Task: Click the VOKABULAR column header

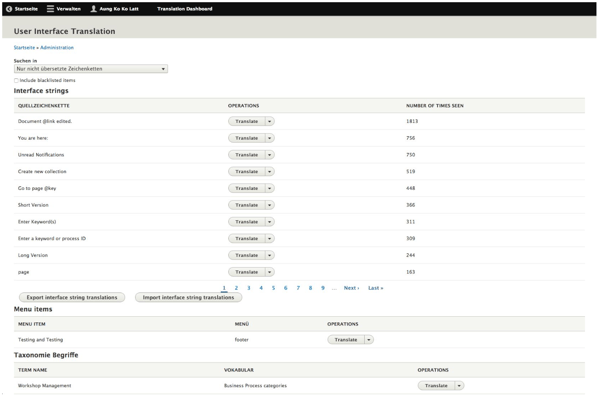Action: [x=239, y=370]
